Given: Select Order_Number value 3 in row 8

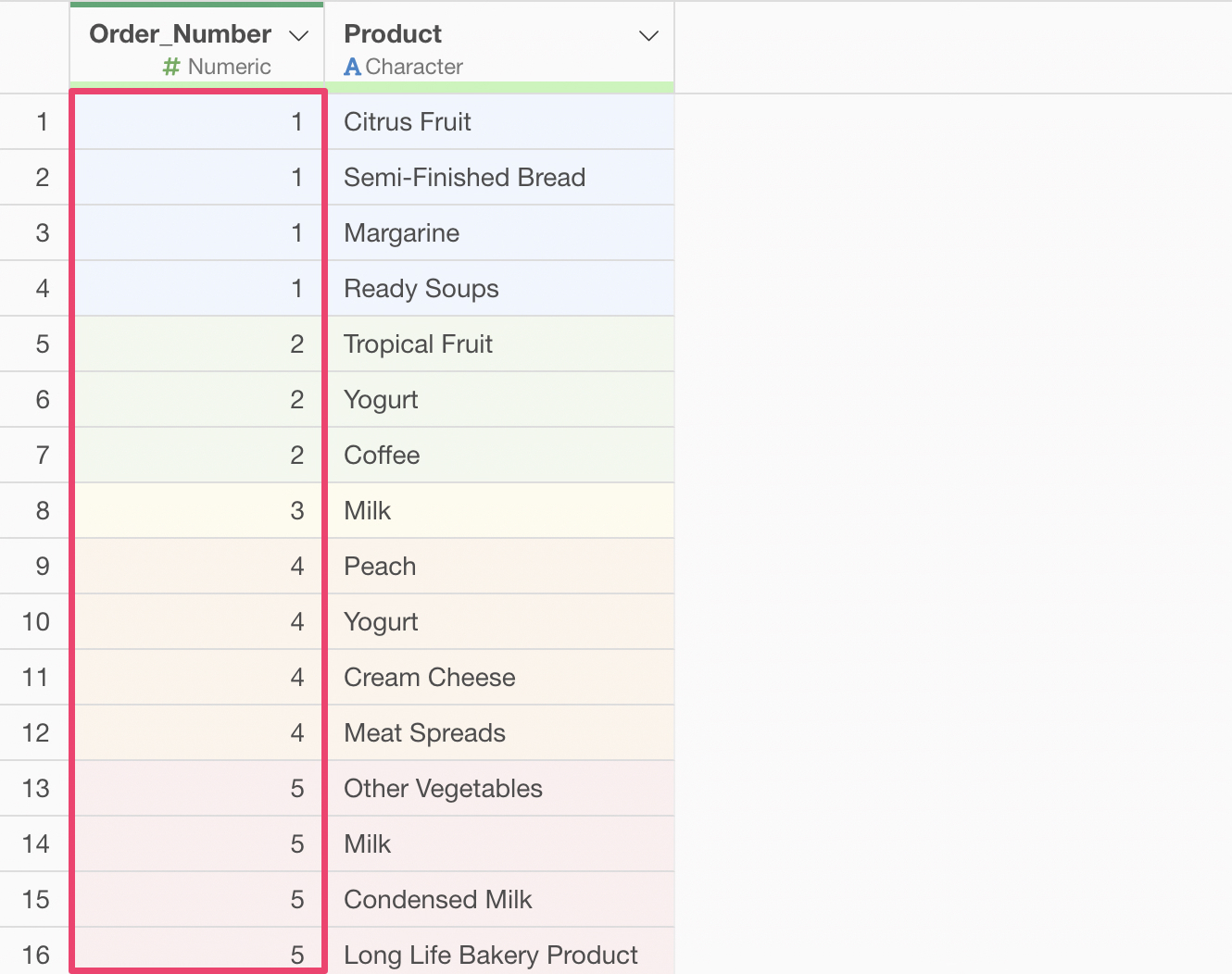Looking at the screenshot, I should 296,511.
